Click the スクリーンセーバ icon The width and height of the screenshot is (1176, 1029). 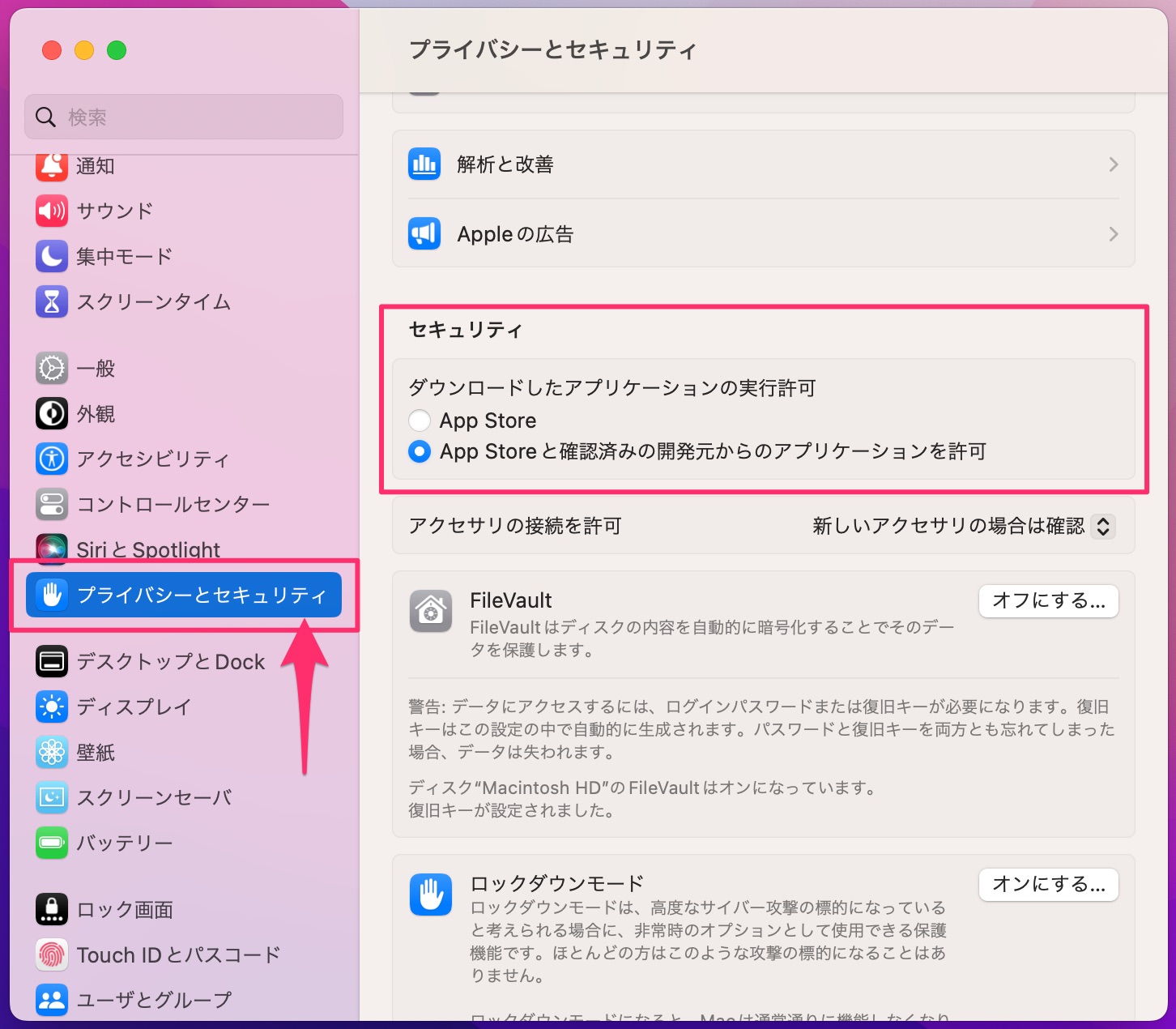pyautogui.click(x=52, y=797)
